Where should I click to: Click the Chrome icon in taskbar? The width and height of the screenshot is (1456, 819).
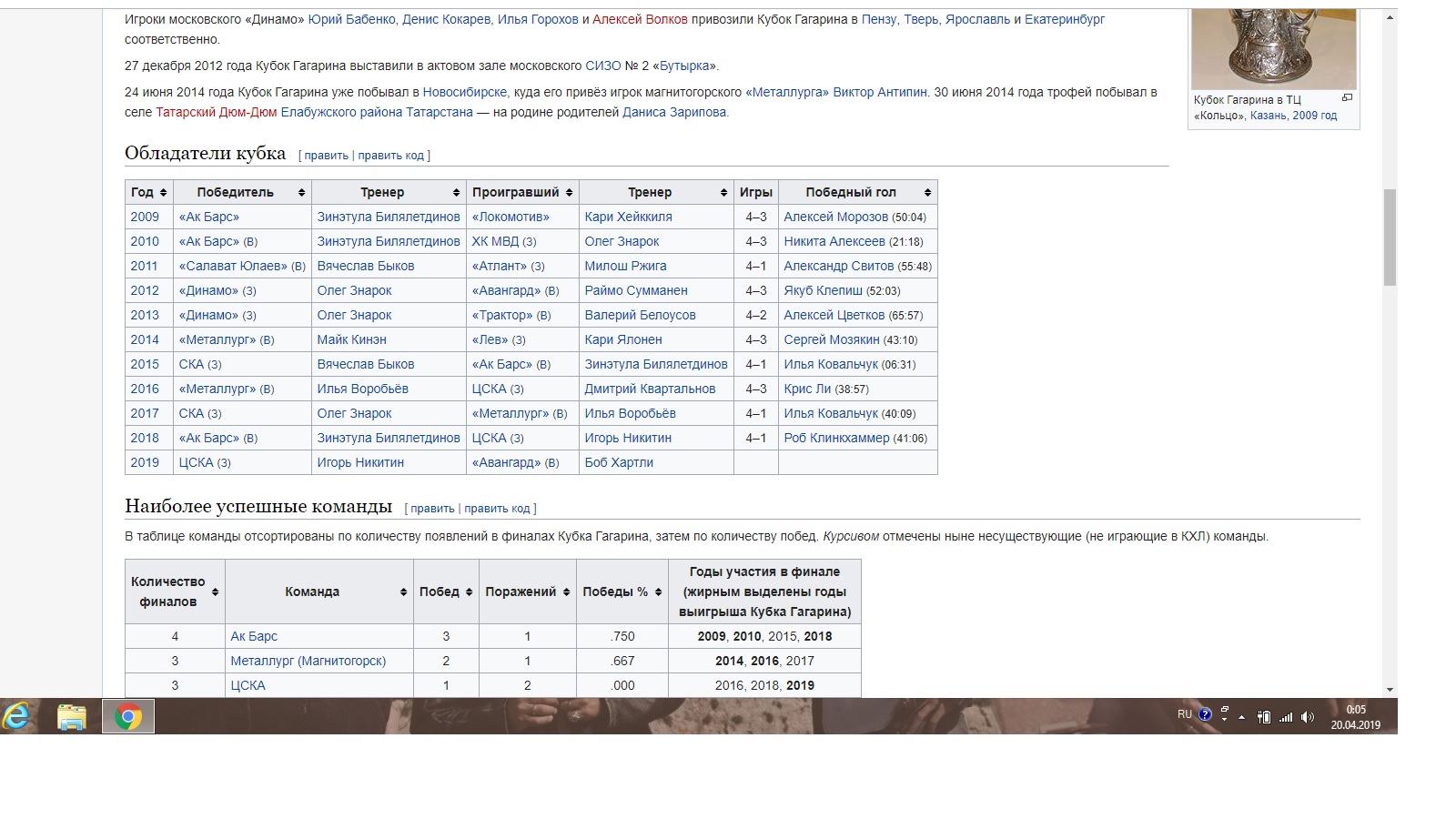(128, 717)
